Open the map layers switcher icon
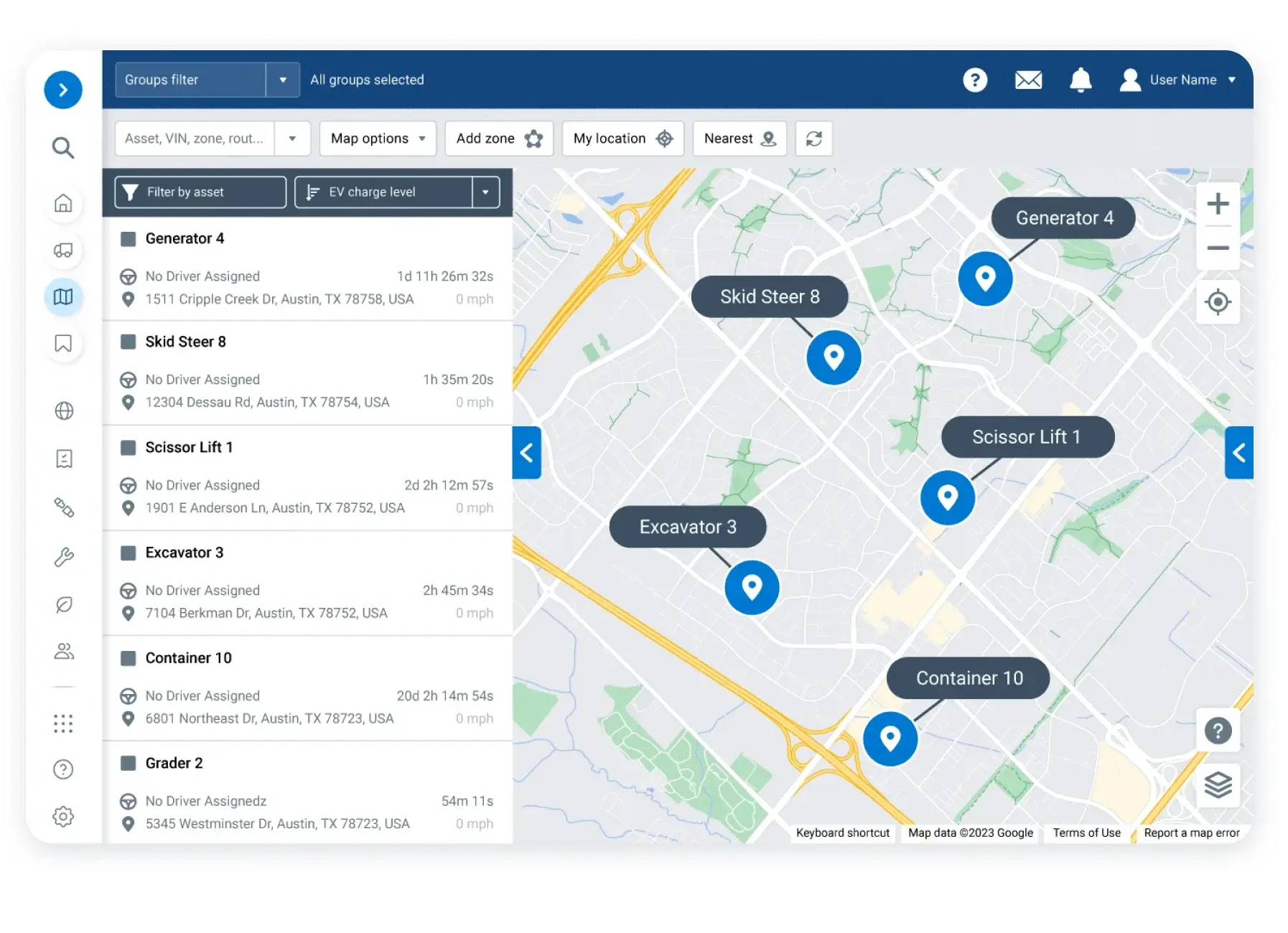 click(x=1218, y=786)
